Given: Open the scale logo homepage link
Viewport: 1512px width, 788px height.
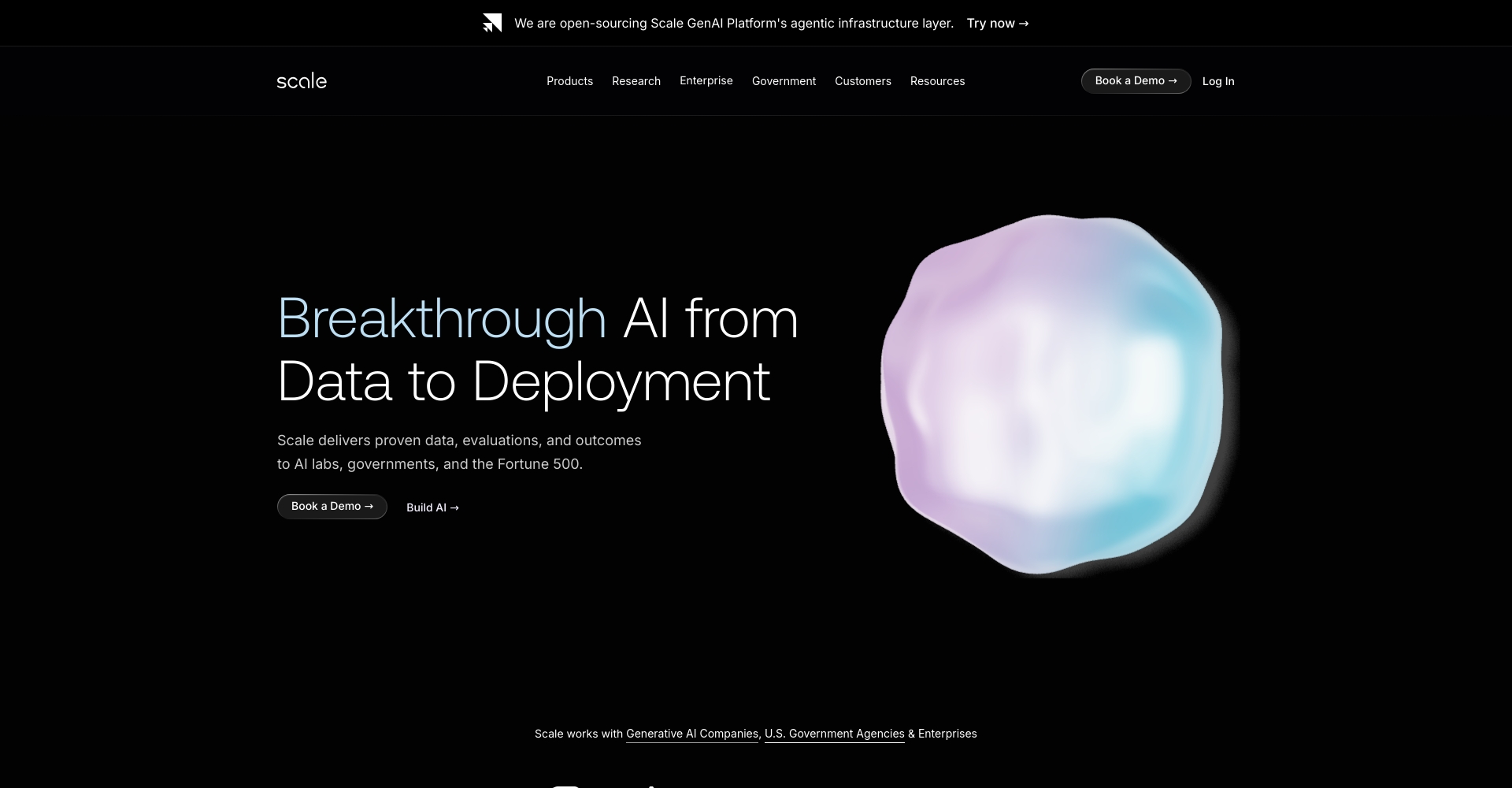Looking at the screenshot, I should [302, 80].
